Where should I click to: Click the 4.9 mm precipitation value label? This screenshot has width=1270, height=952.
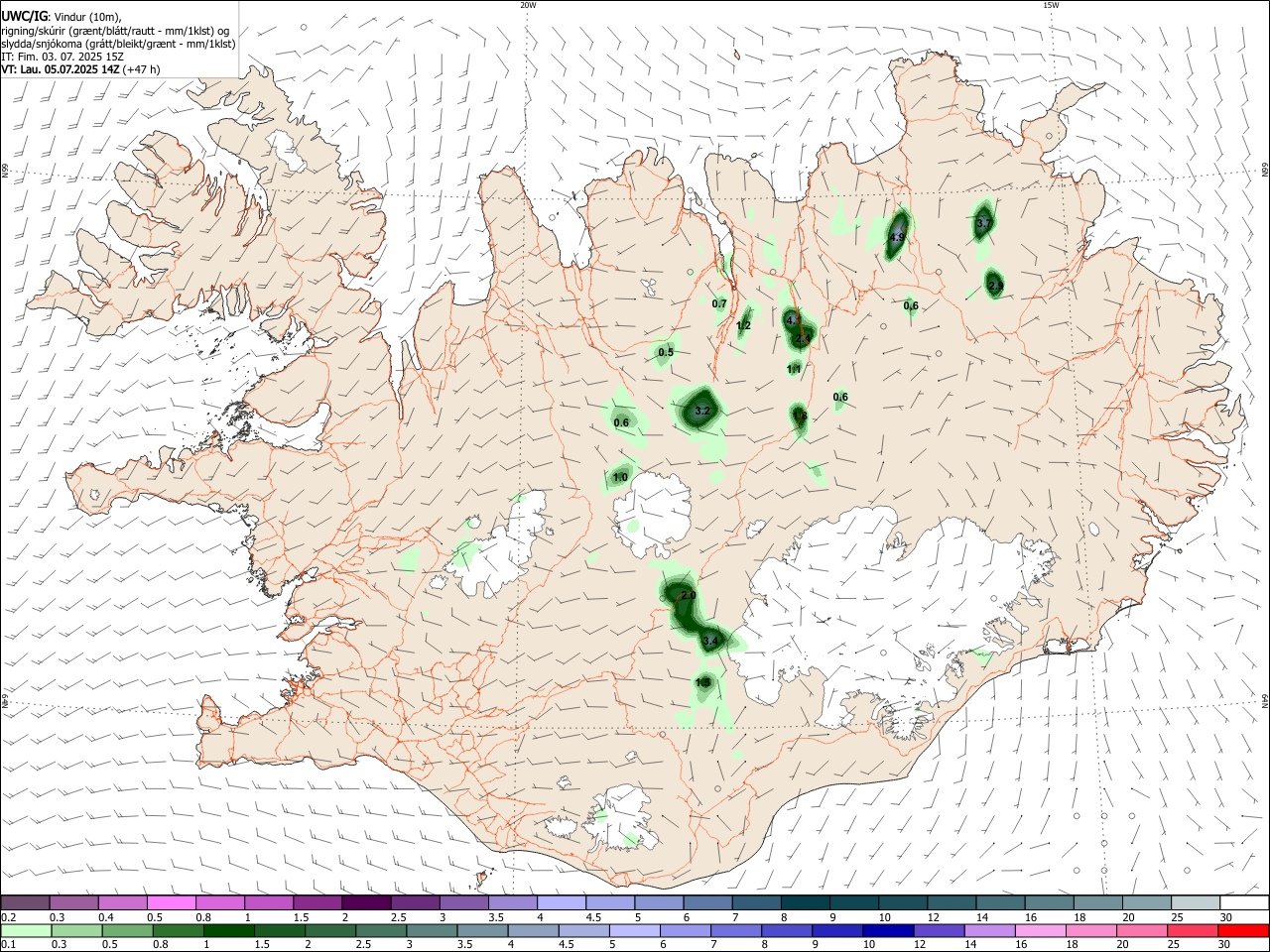pyautogui.click(x=897, y=238)
